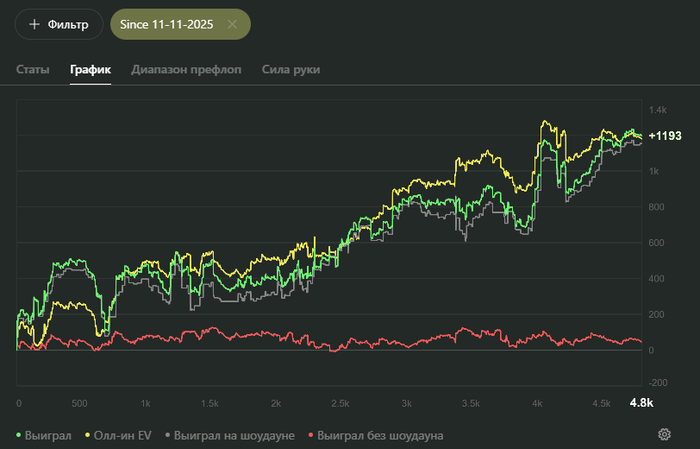The height and width of the screenshot is (449, 700).
Task: Click the 600 y-axis label
Action: tap(656, 243)
